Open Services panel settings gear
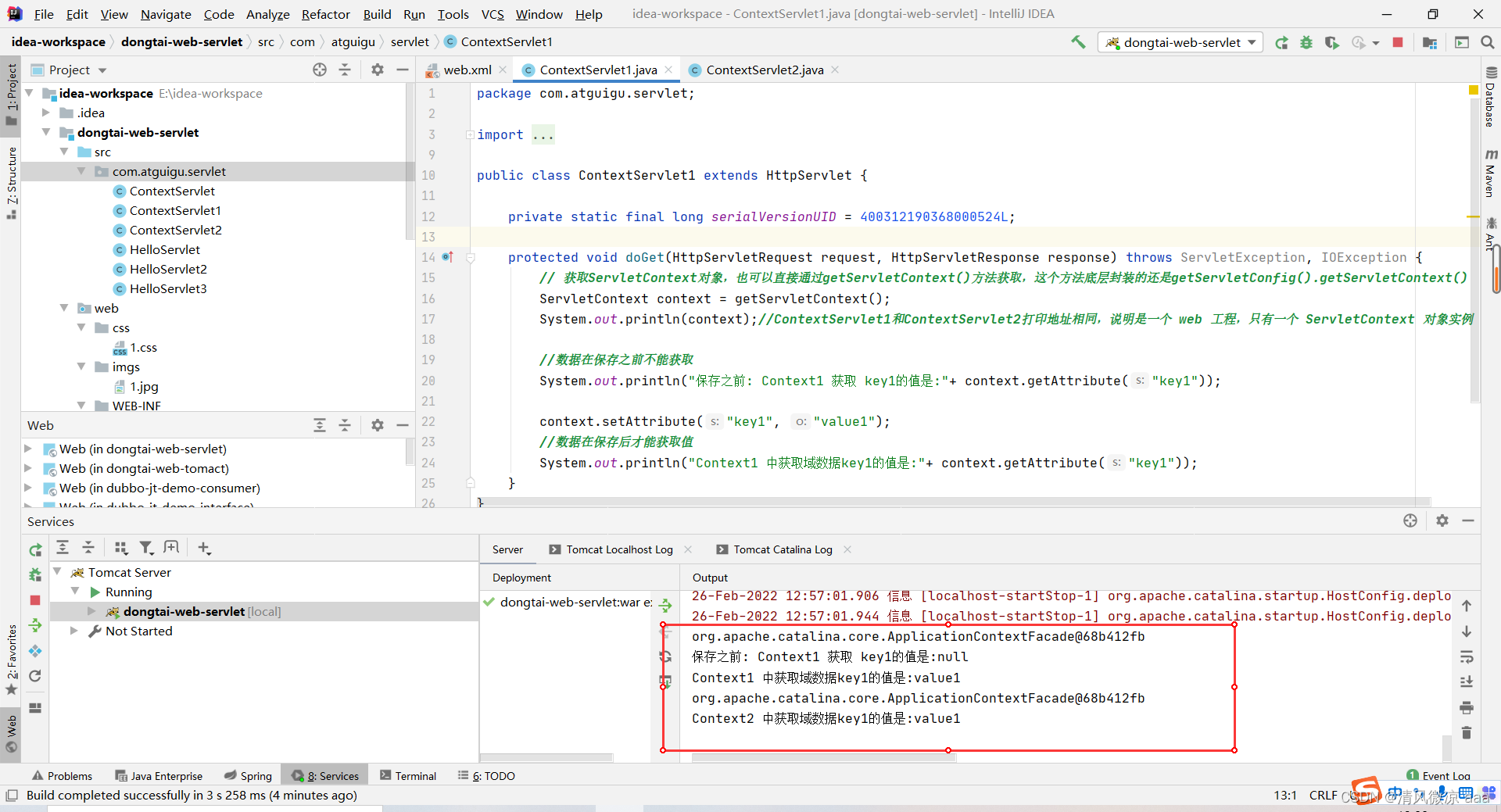1501x812 pixels. tap(1442, 520)
